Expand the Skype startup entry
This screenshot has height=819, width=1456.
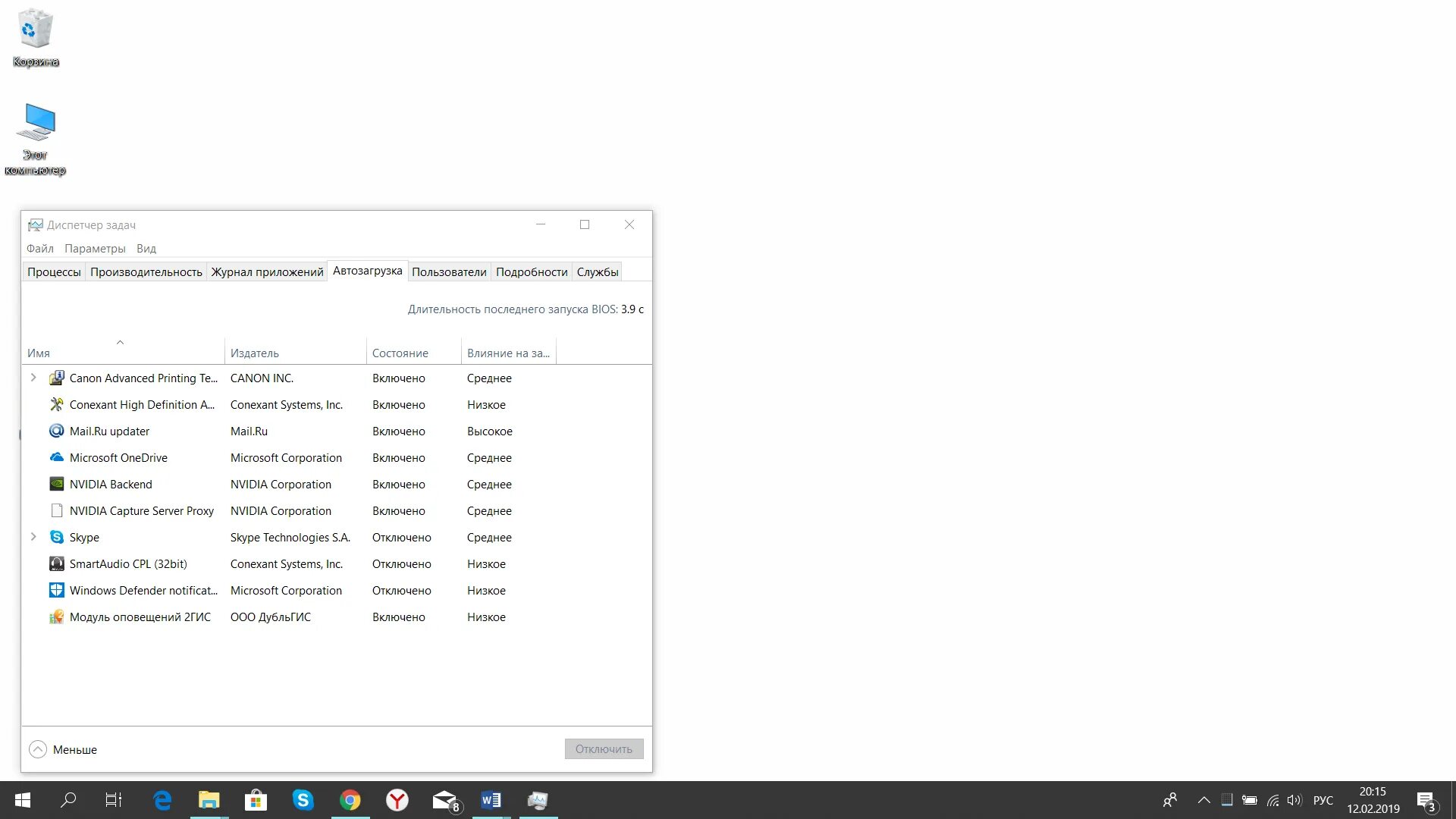point(33,537)
